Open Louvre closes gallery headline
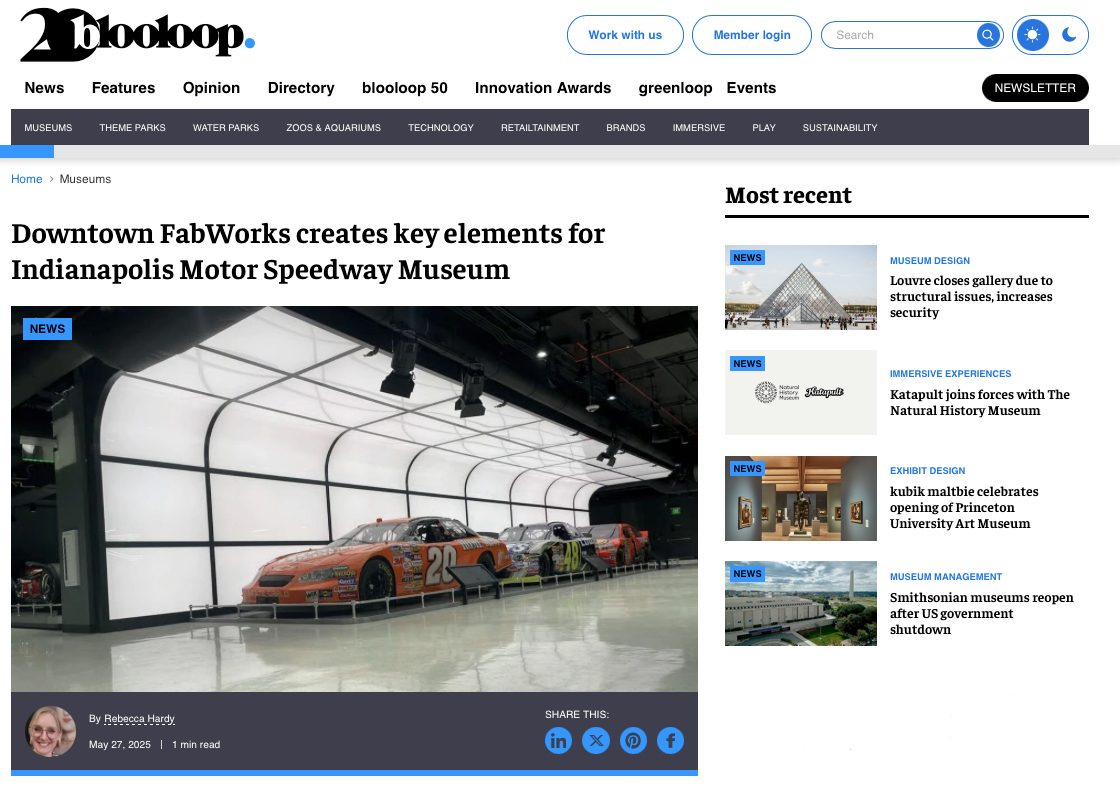The height and width of the screenshot is (787, 1120). [x=971, y=296]
